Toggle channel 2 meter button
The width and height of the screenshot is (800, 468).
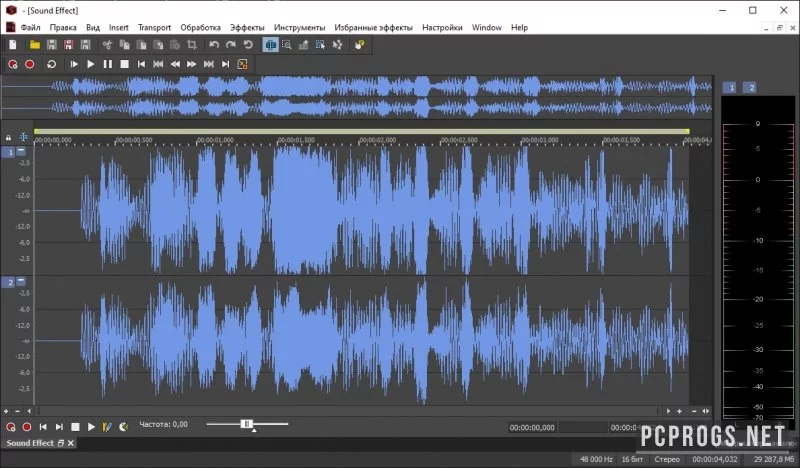click(751, 88)
